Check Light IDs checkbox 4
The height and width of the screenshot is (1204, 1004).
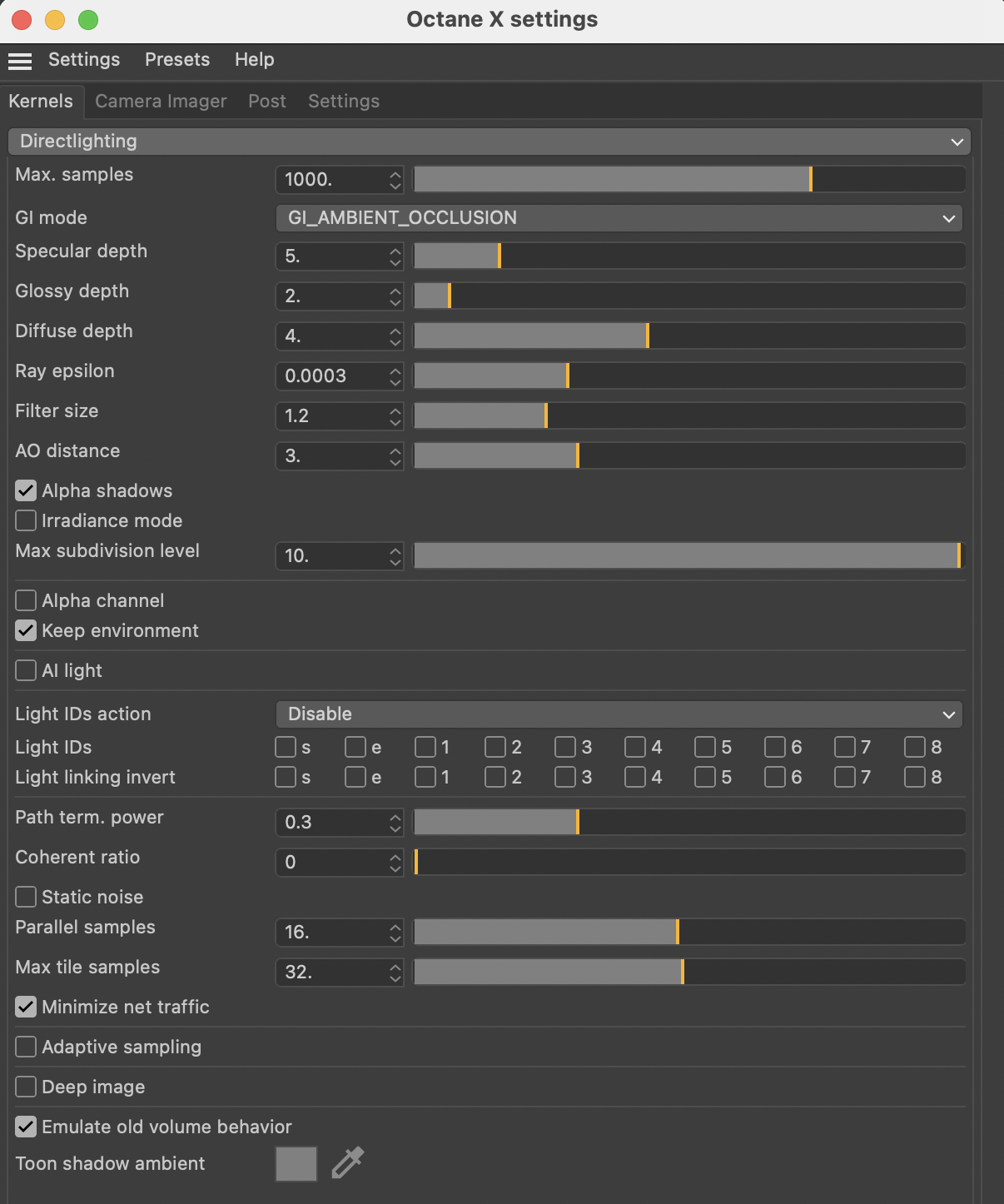tap(635, 747)
